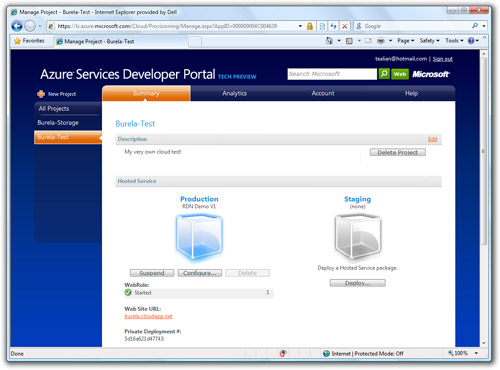
Task: Click the Search Microsoft input field
Action: point(332,74)
